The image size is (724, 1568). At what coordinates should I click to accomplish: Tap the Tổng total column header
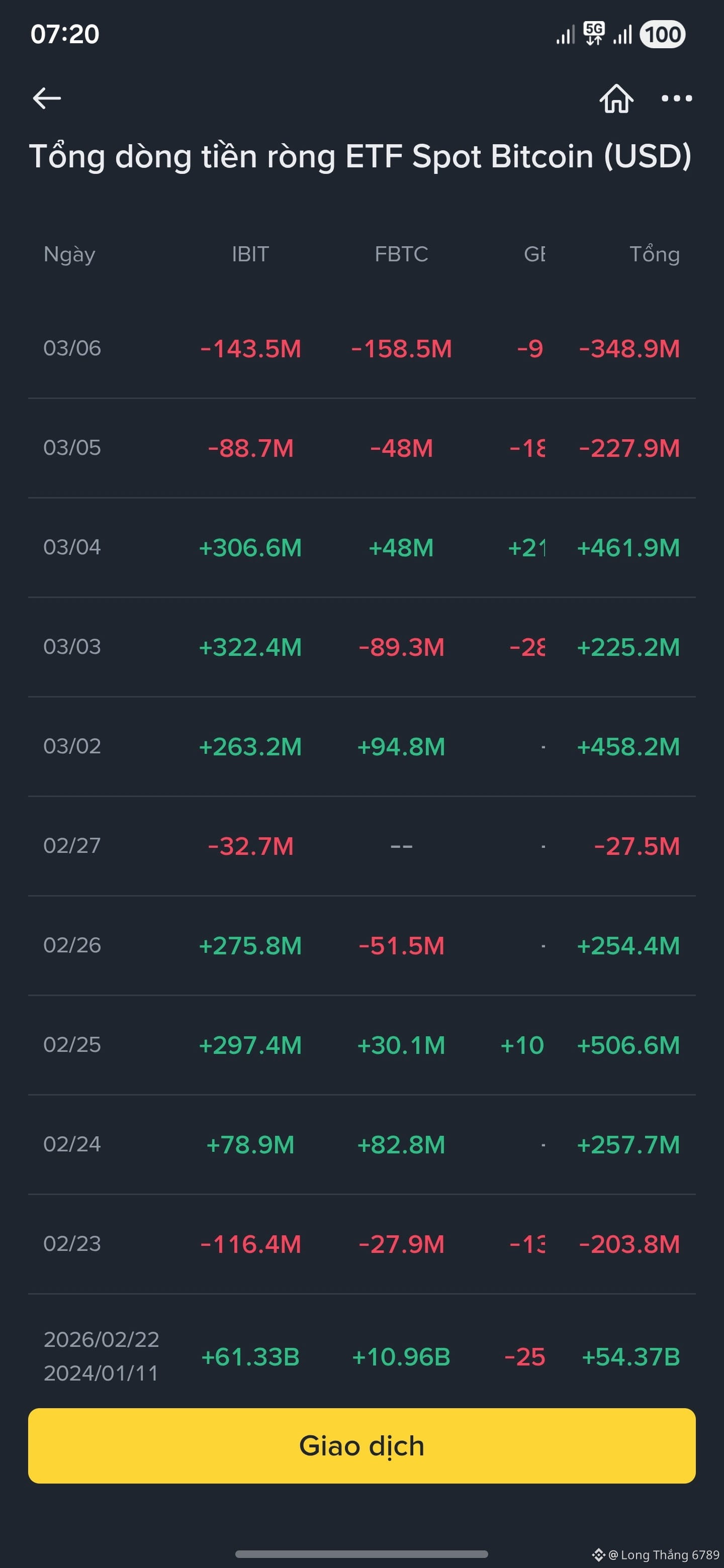click(x=655, y=254)
